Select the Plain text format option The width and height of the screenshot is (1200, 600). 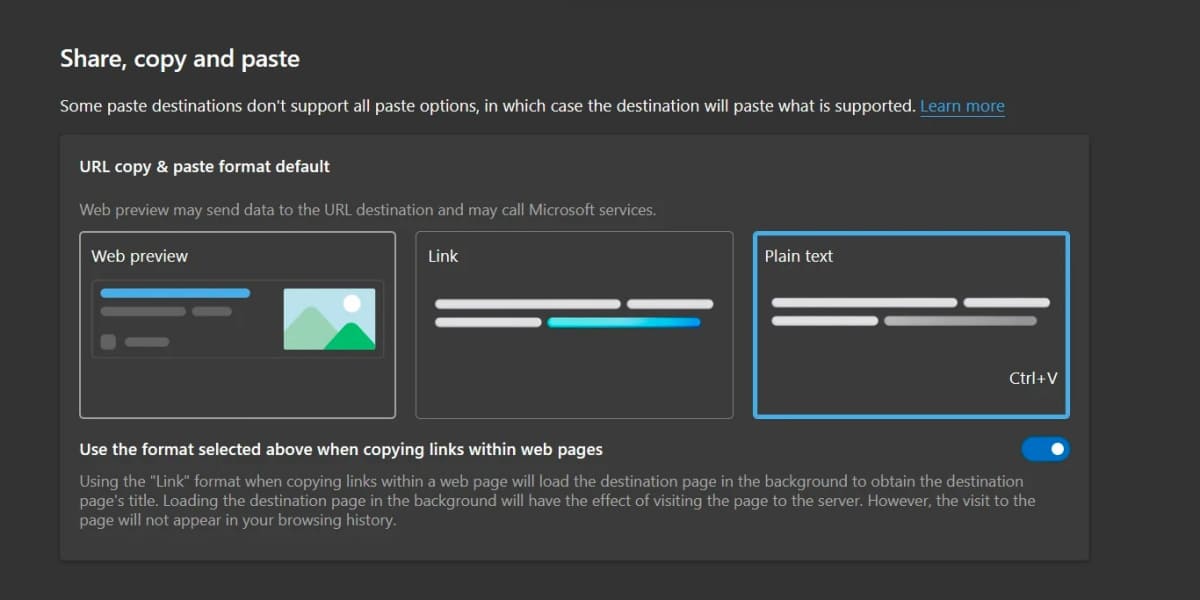coord(911,325)
